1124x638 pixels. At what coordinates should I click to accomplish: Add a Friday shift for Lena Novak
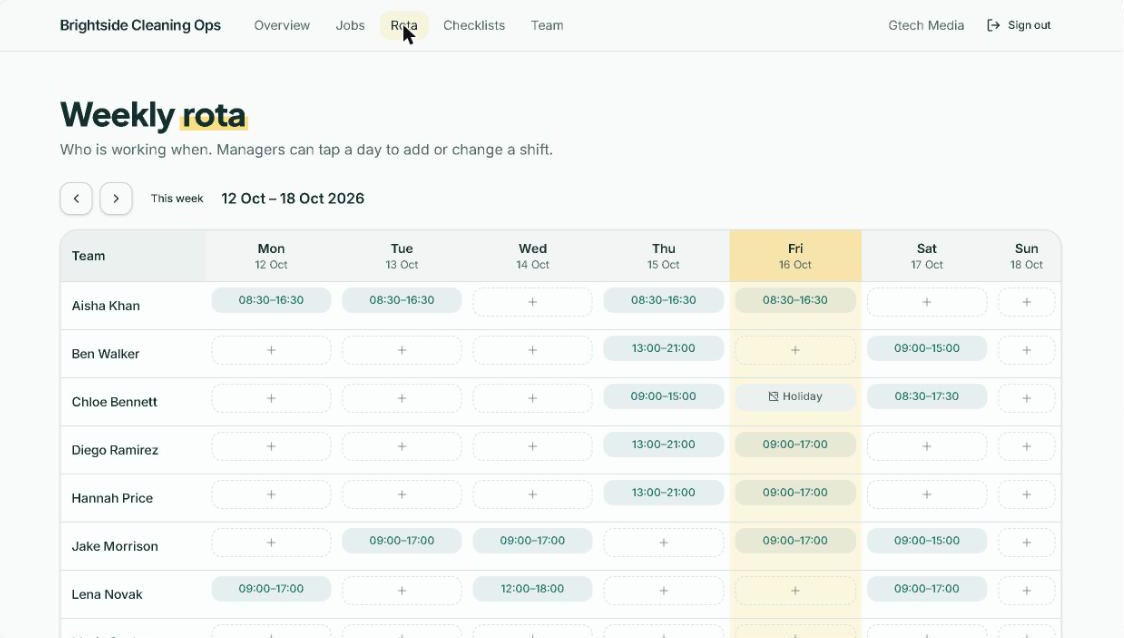795,591
